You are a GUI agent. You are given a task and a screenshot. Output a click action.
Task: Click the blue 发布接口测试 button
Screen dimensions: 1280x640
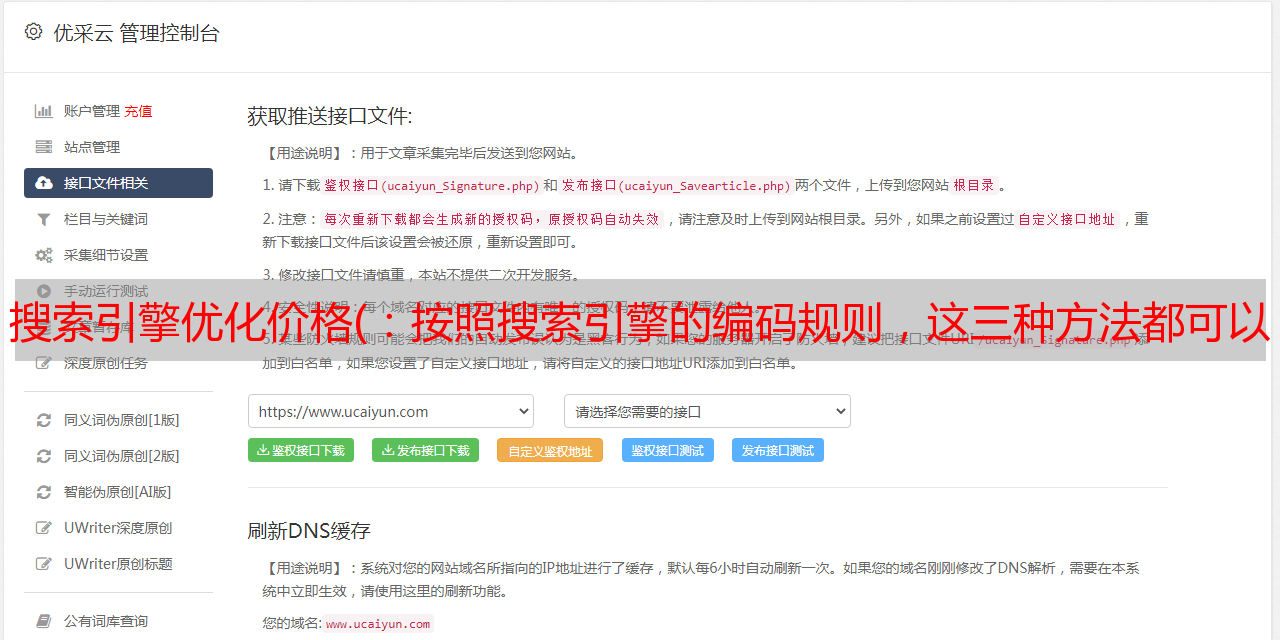coord(778,450)
